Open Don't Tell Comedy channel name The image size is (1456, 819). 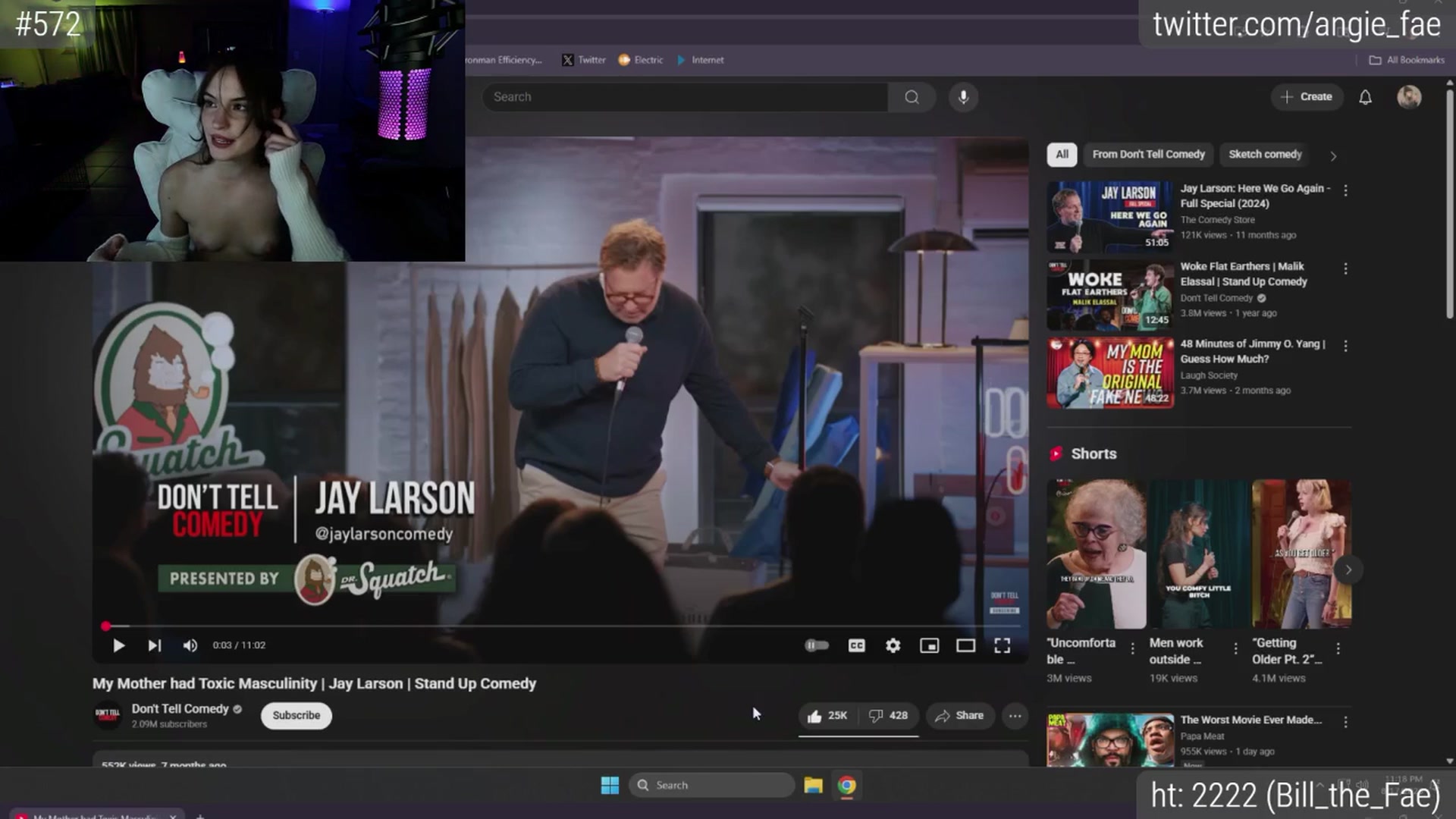click(180, 708)
